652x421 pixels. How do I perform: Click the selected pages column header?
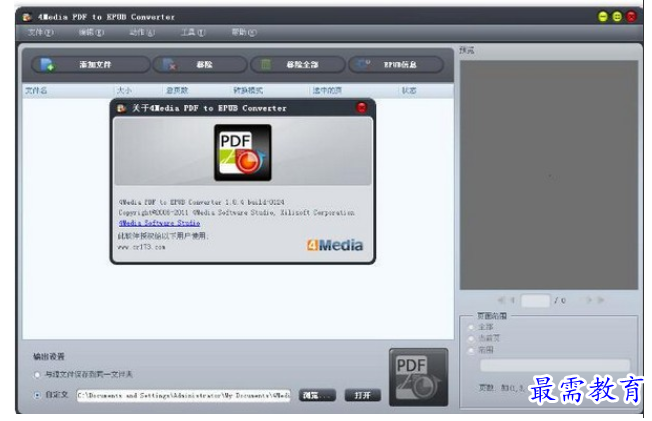pos(354,90)
